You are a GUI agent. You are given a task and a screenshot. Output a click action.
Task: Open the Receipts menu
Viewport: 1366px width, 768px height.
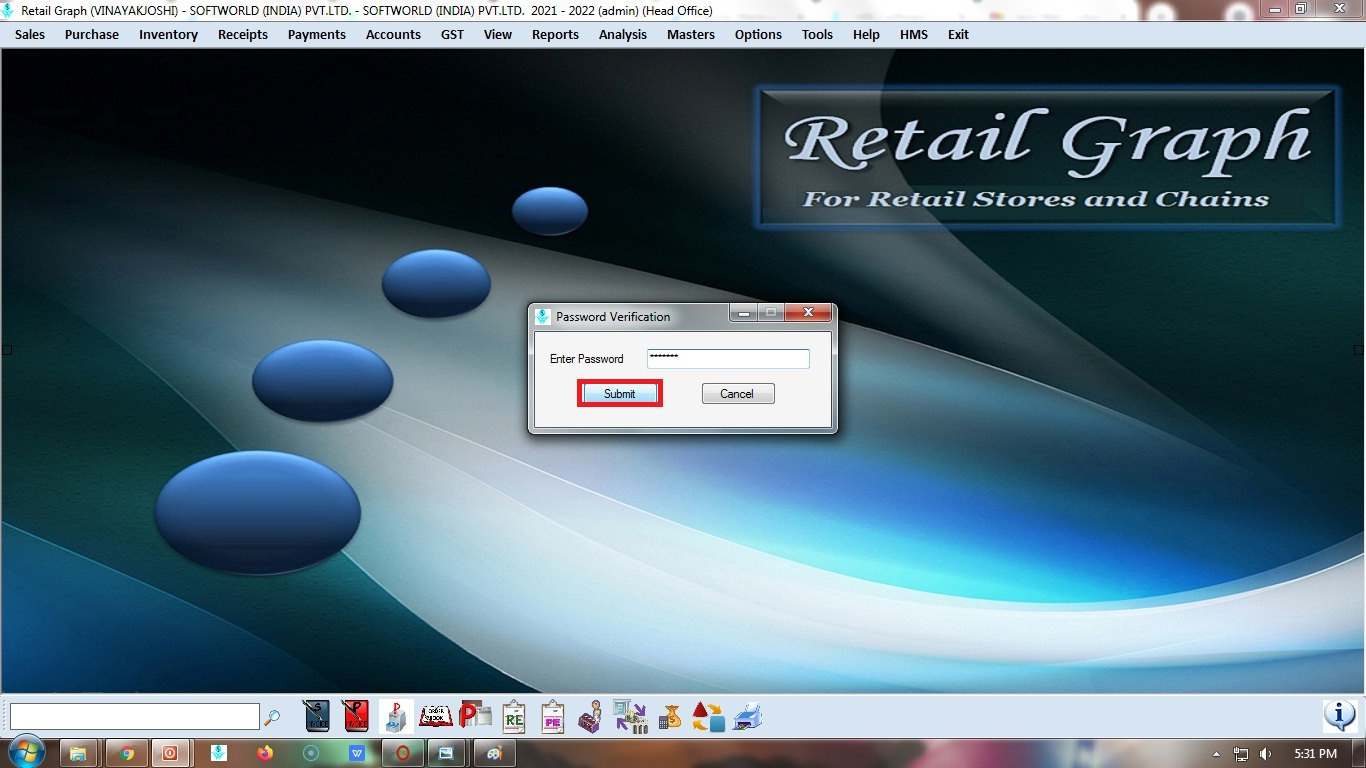coord(243,34)
